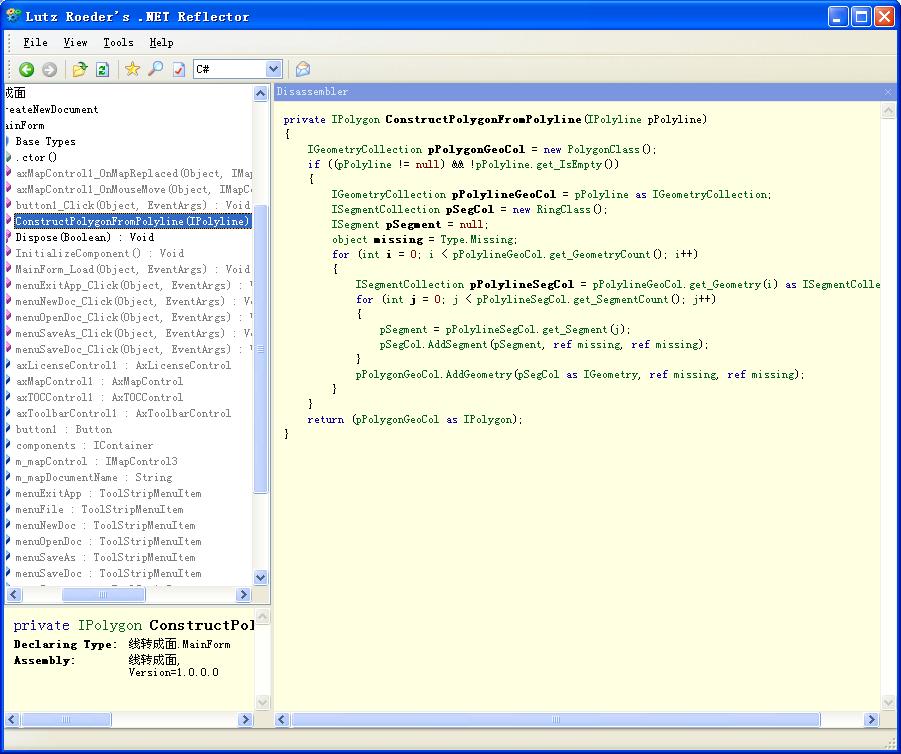The width and height of the screenshot is (901, 754).
Task: Click AddGeometry method link in code
Action: point(478,374)
